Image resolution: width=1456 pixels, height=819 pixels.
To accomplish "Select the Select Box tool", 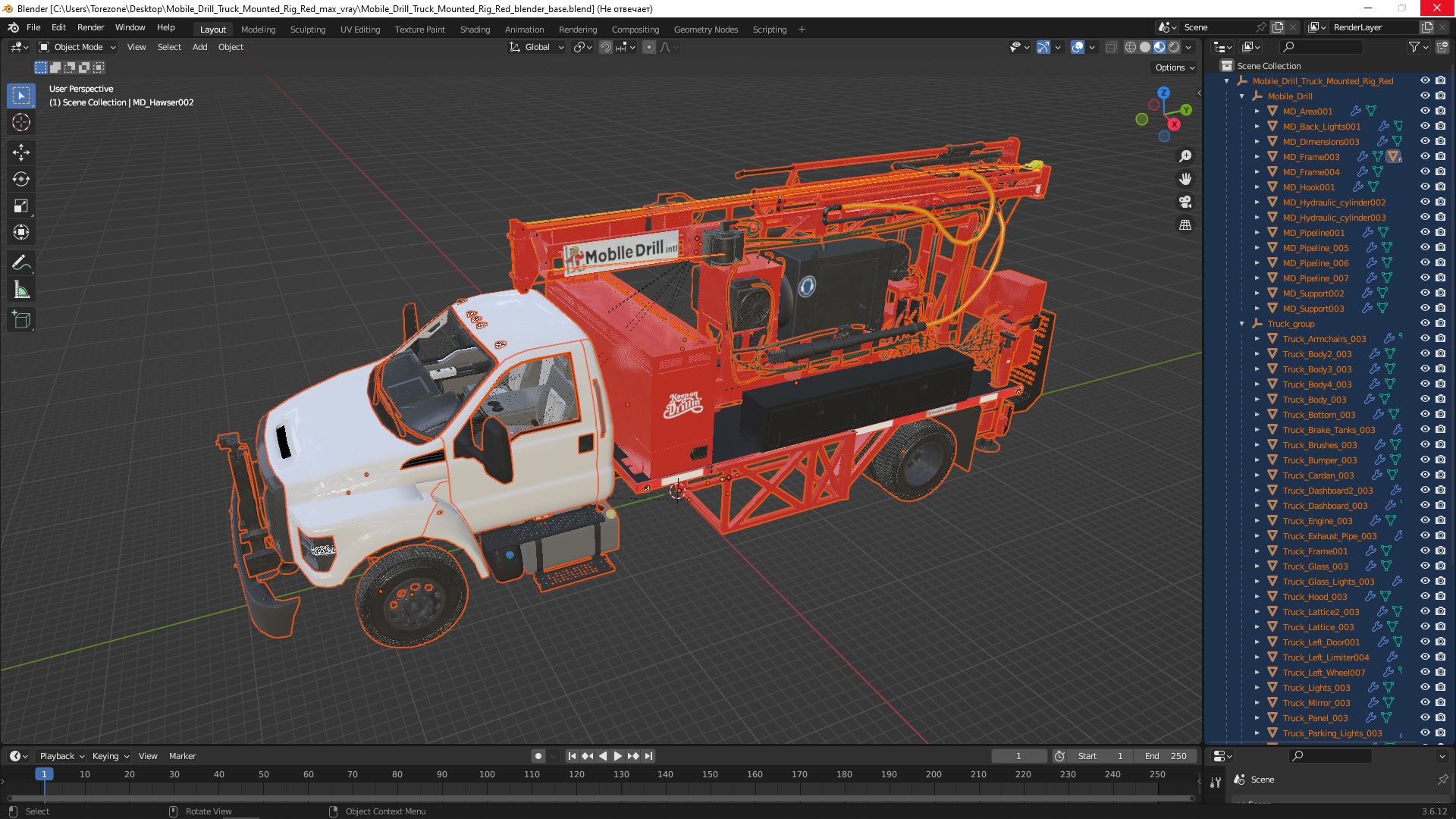I will [21, 96].
